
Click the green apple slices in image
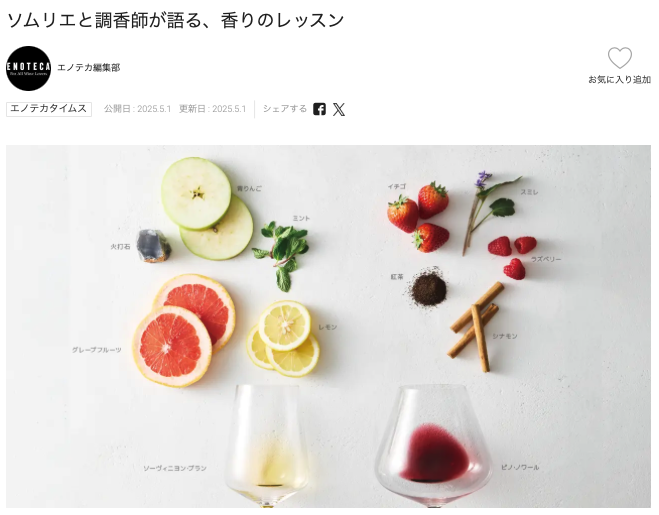pos(207,209)
